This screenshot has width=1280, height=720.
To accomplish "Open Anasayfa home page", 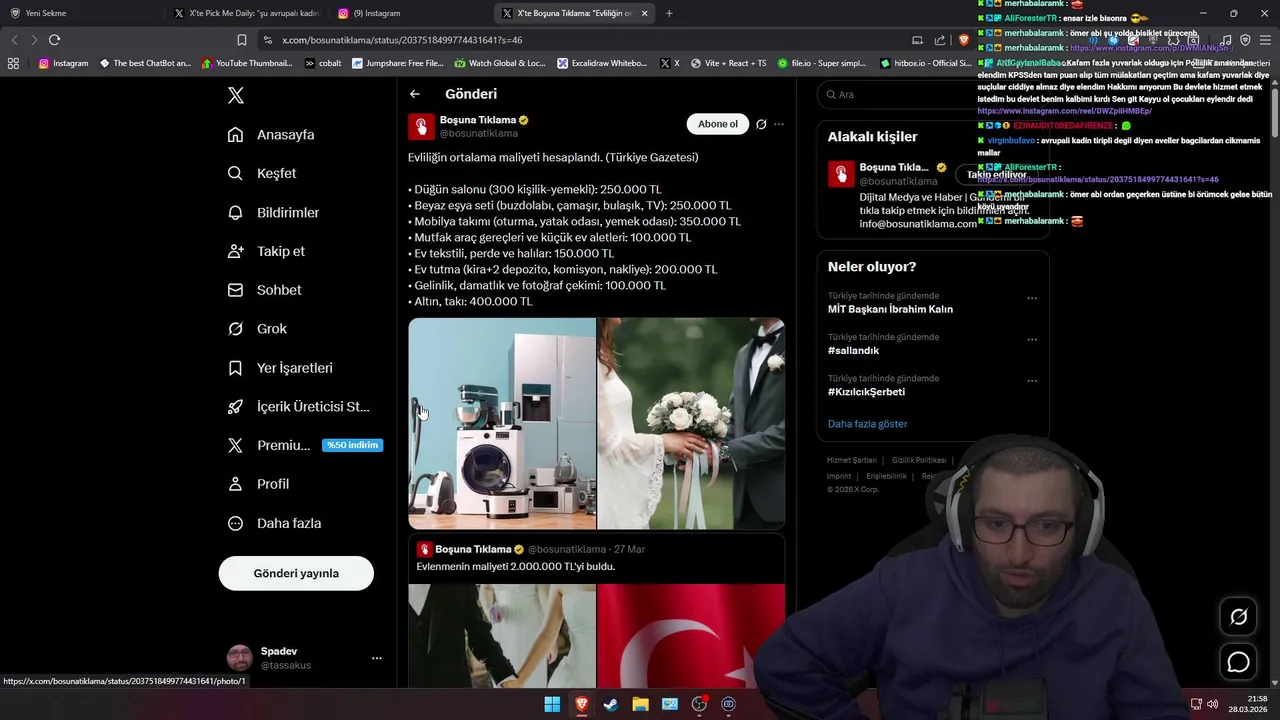I will tap(271, 134).
